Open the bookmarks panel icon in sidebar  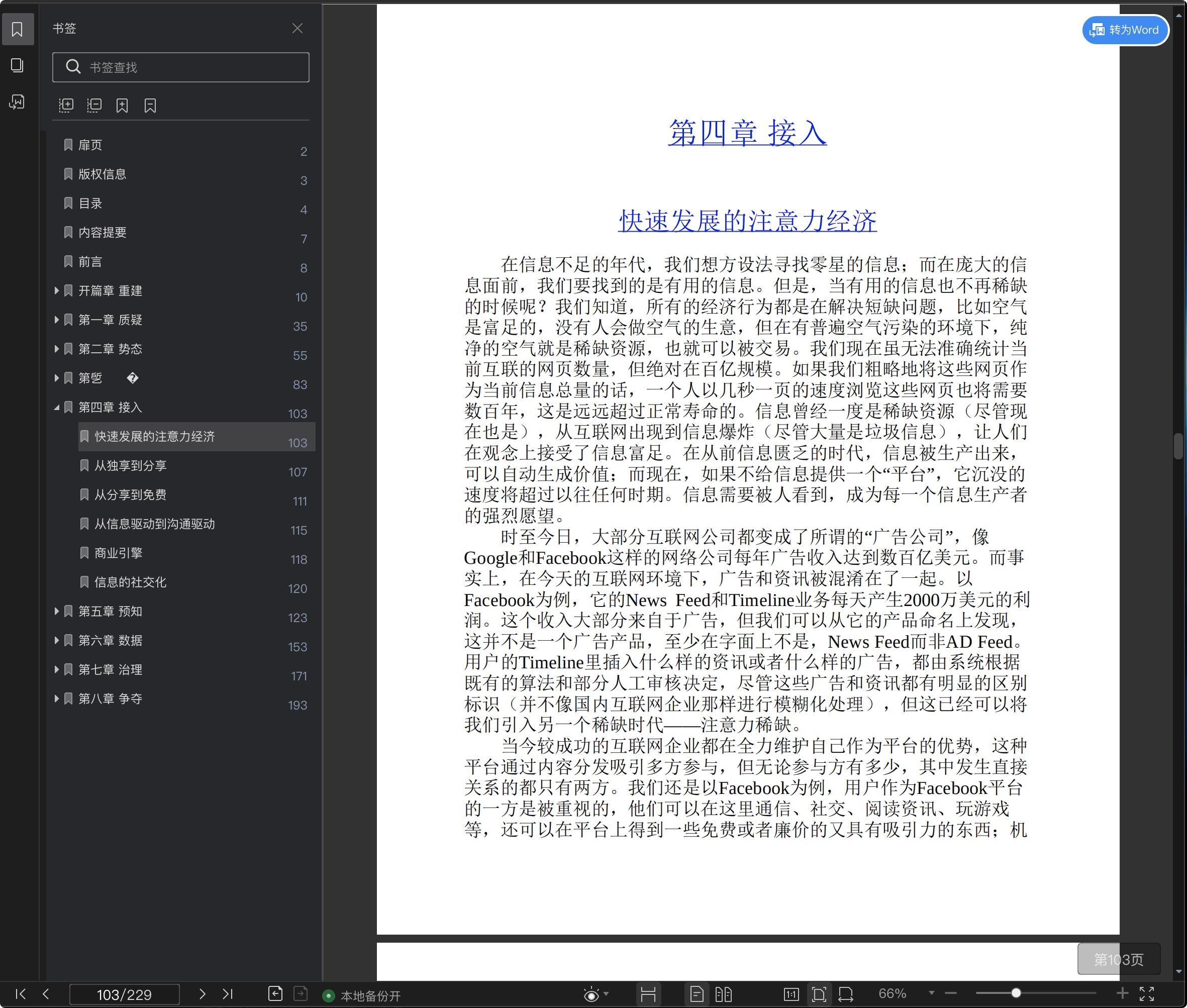[17, 29]
